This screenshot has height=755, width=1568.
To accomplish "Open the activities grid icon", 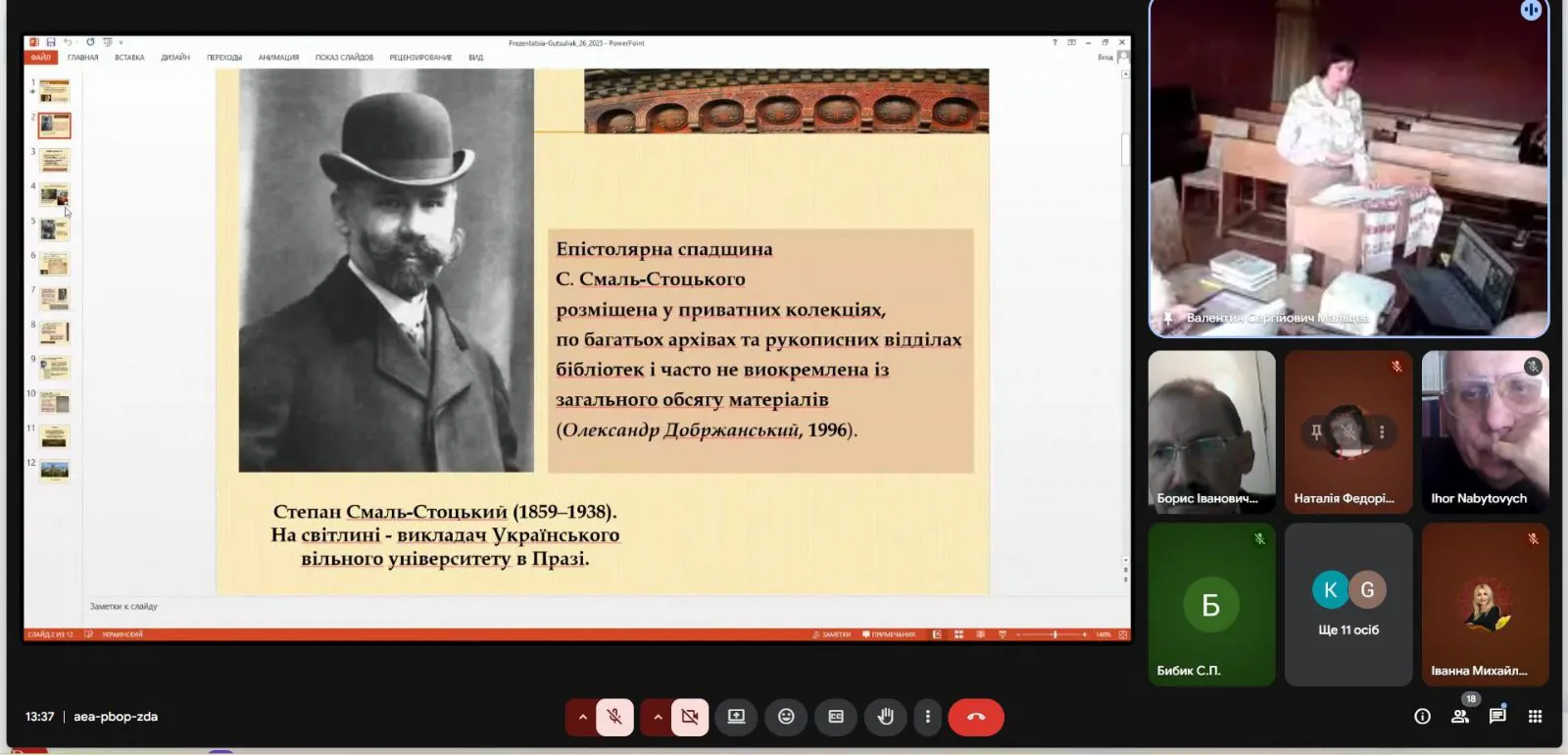I will pos(1535,717).
